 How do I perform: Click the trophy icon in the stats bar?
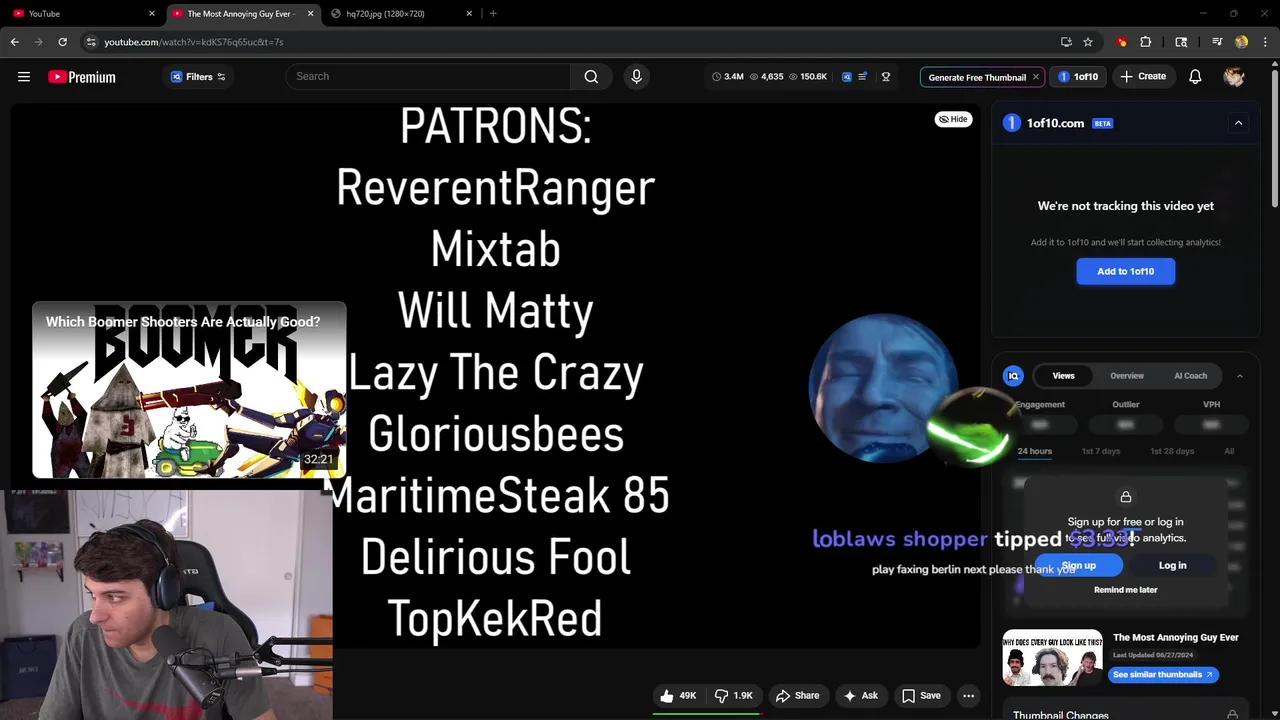pyautogui.click(x=886, y=77)
